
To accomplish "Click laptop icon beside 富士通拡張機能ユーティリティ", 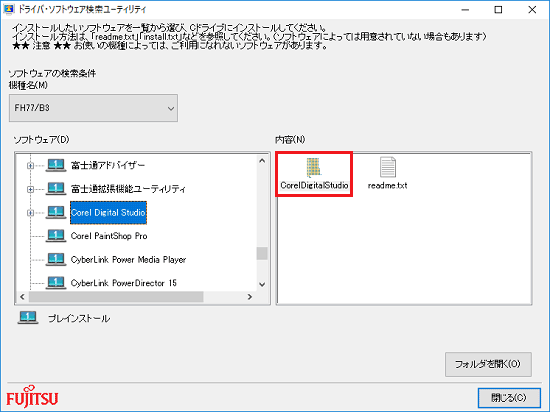I will click(56, 189).
